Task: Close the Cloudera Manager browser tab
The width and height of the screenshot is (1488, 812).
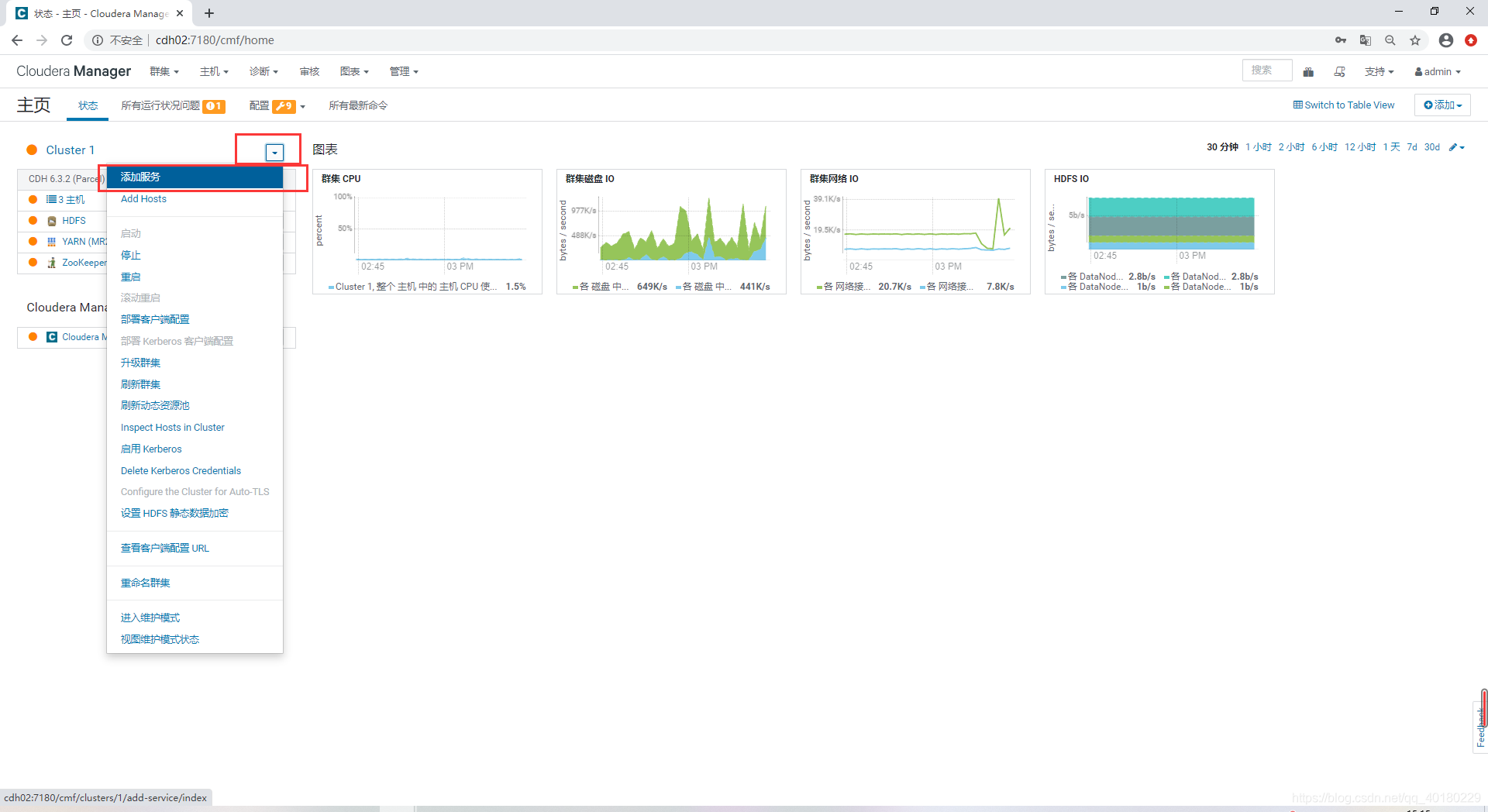Action: [180, 13]
